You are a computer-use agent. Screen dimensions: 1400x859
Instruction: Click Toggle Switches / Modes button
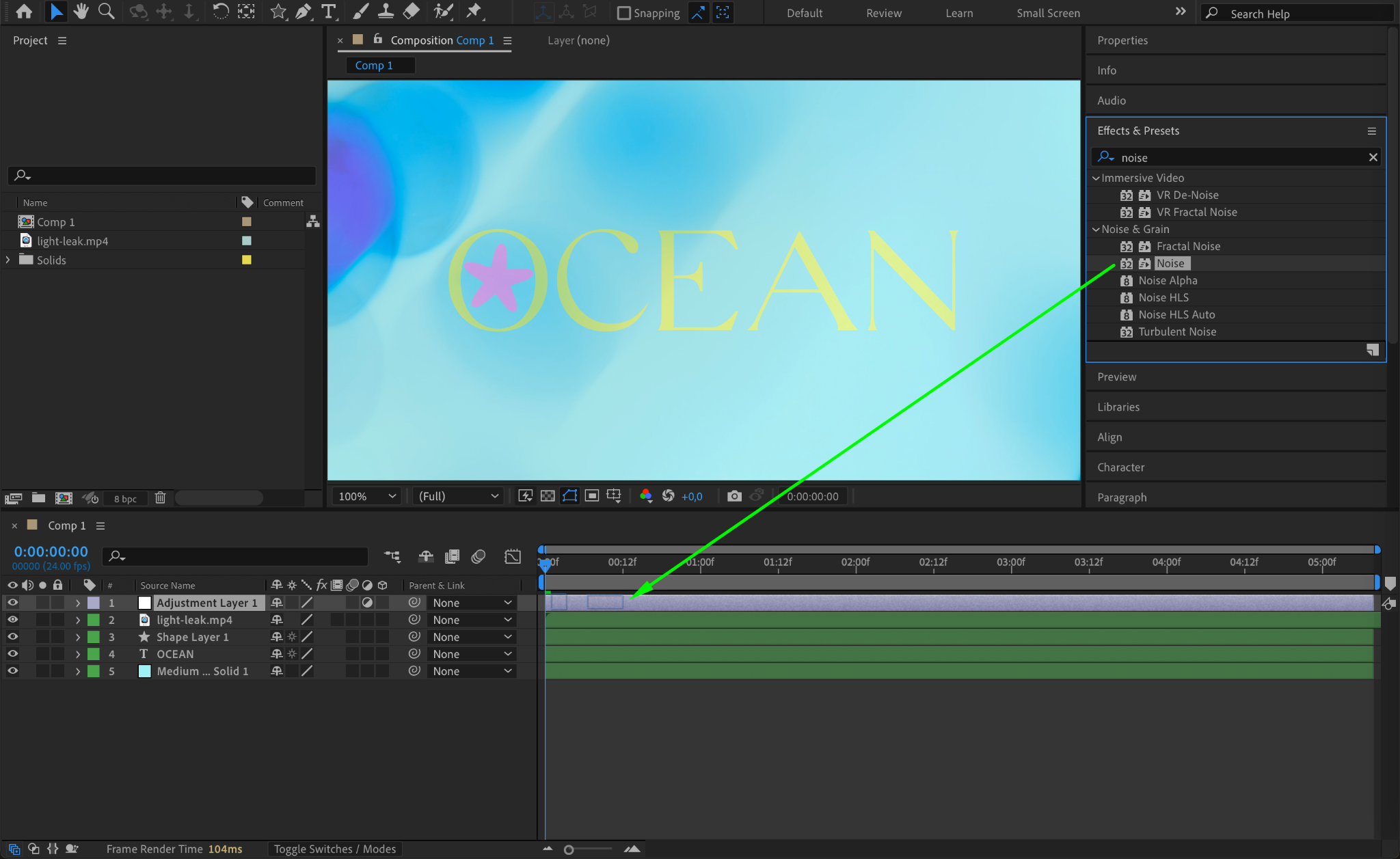[x=334, y=849]
